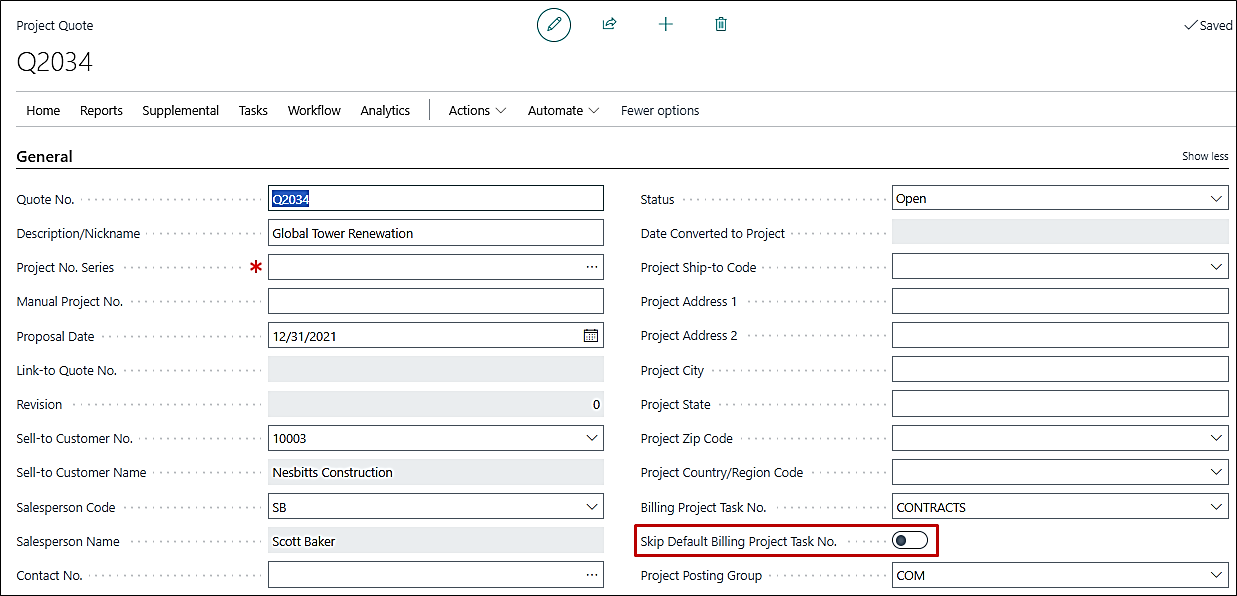Switch to the Reports tab
Image resolution: width=1237 pixels, height=596 pixels.
pos(101,111)
